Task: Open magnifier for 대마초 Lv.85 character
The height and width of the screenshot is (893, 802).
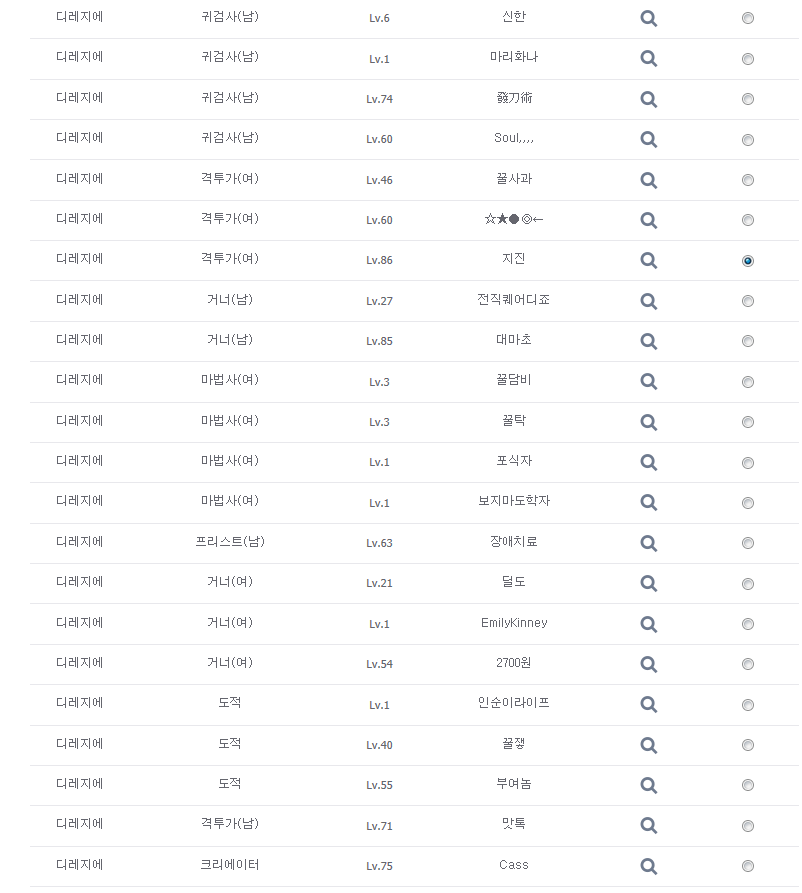Action: (x=649, y=341)
